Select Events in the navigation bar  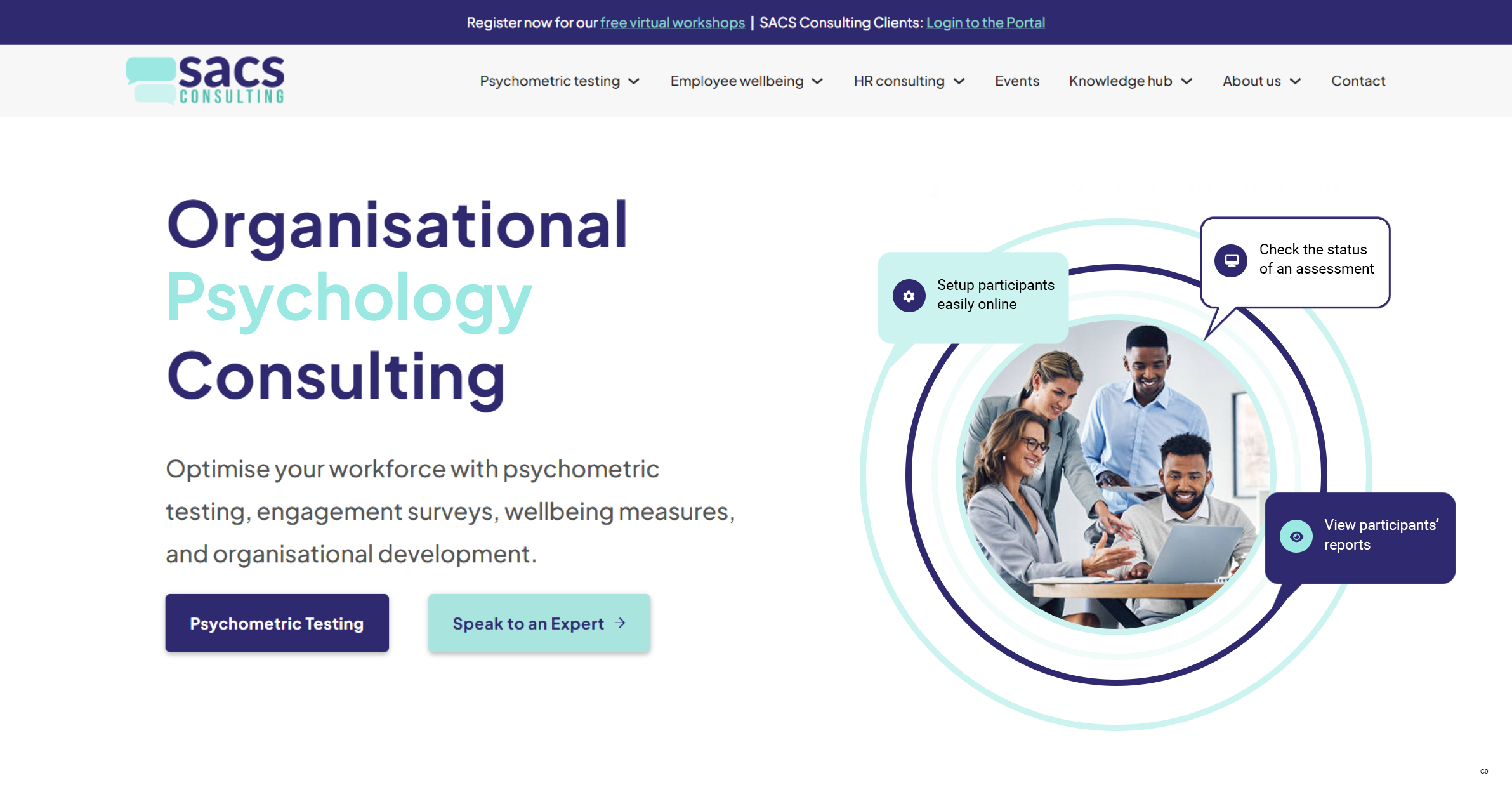coord(1016,81)
